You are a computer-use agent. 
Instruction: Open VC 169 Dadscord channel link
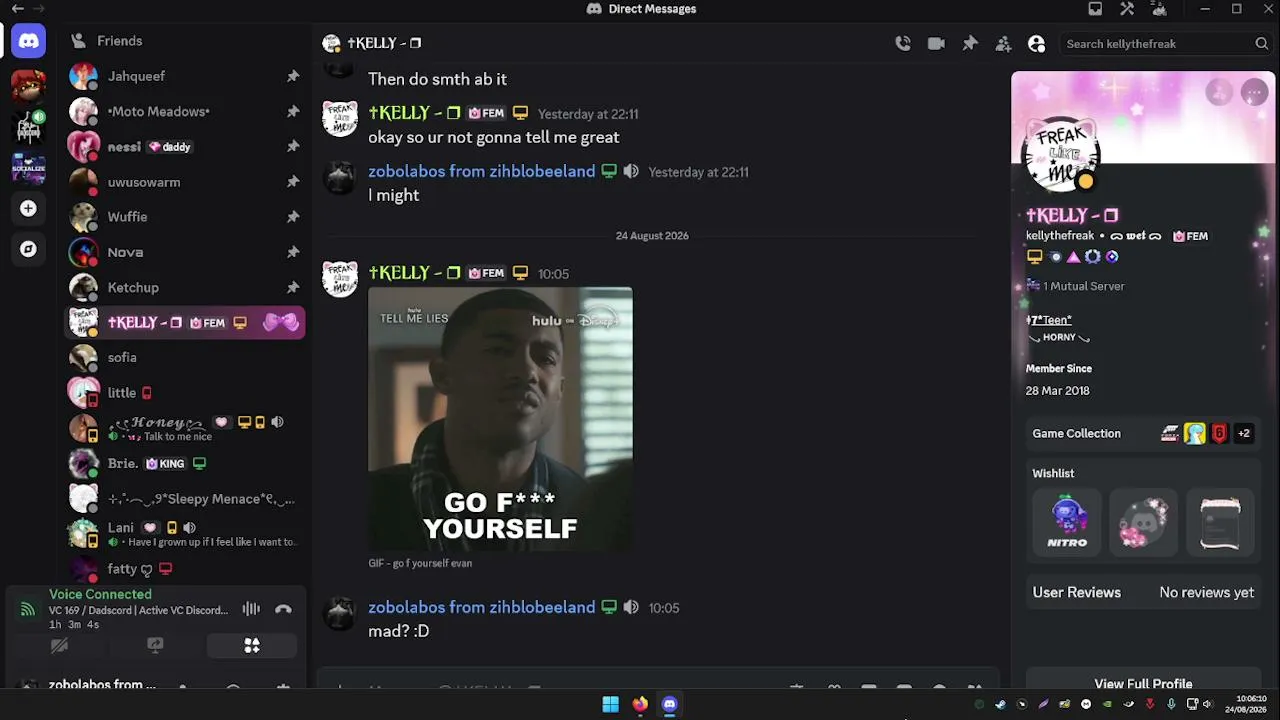(x=139, y=610)
